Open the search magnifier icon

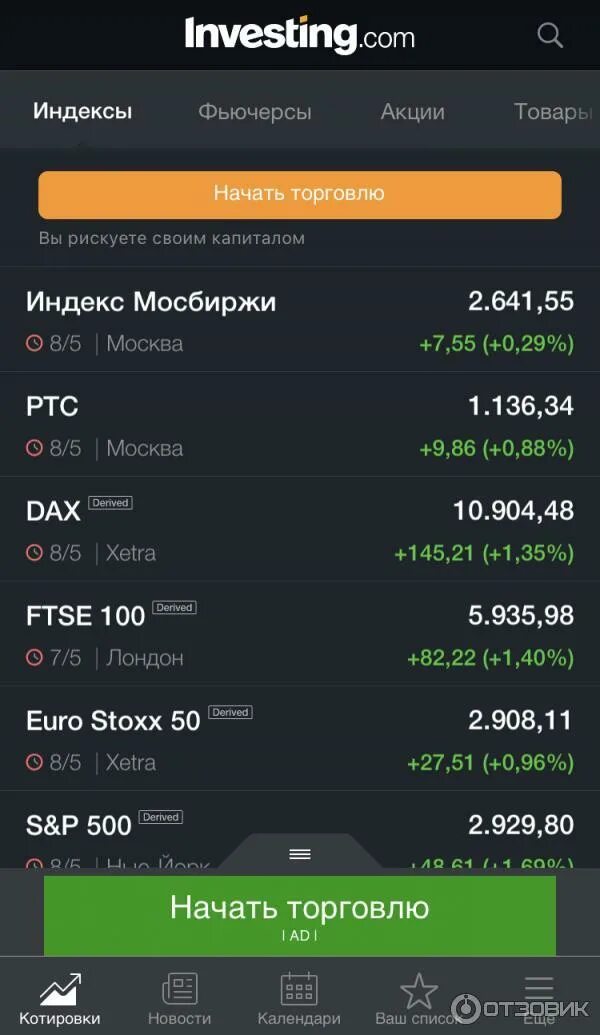coord(550,34)
